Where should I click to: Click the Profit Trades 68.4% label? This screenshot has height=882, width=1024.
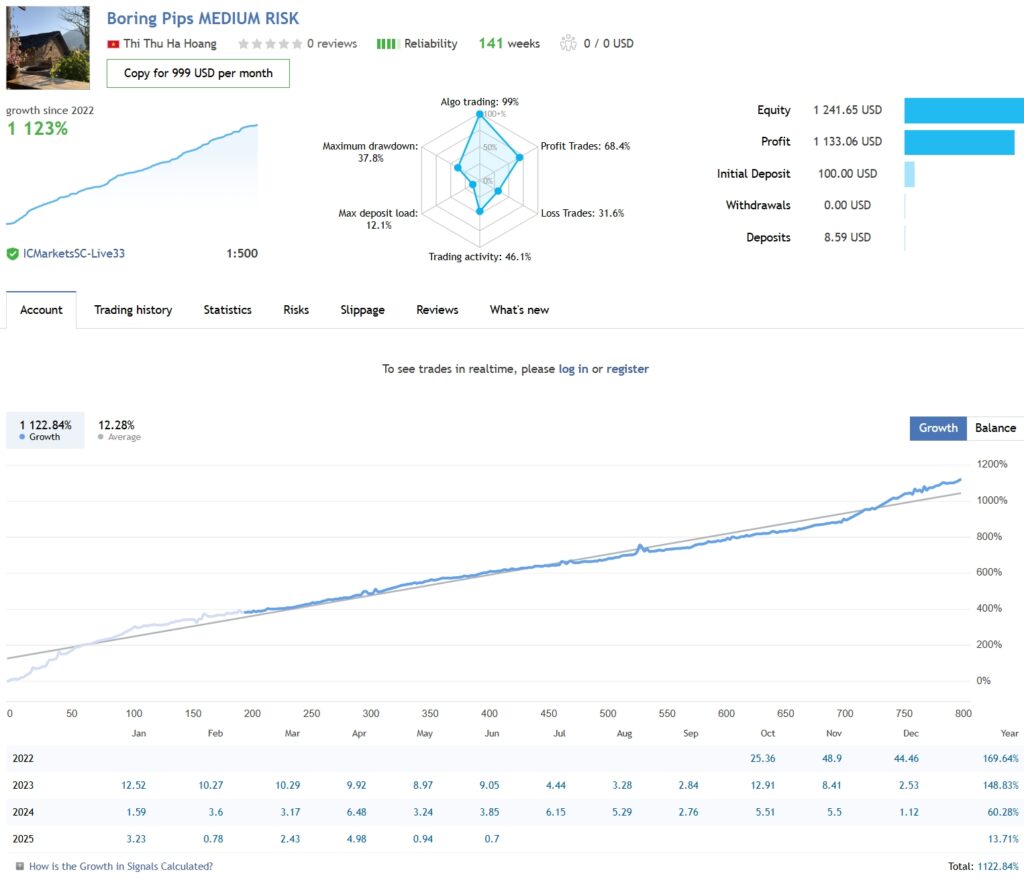585,146
